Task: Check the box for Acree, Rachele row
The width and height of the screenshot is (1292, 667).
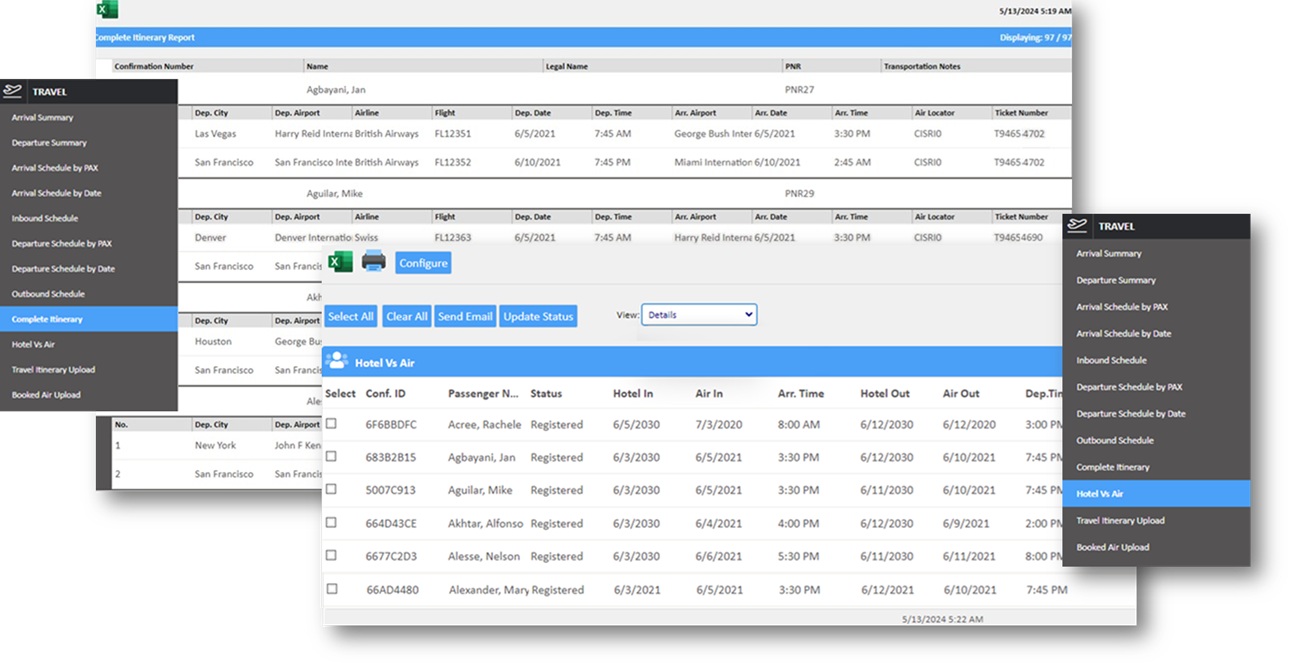Action: [x=331, y=424]
